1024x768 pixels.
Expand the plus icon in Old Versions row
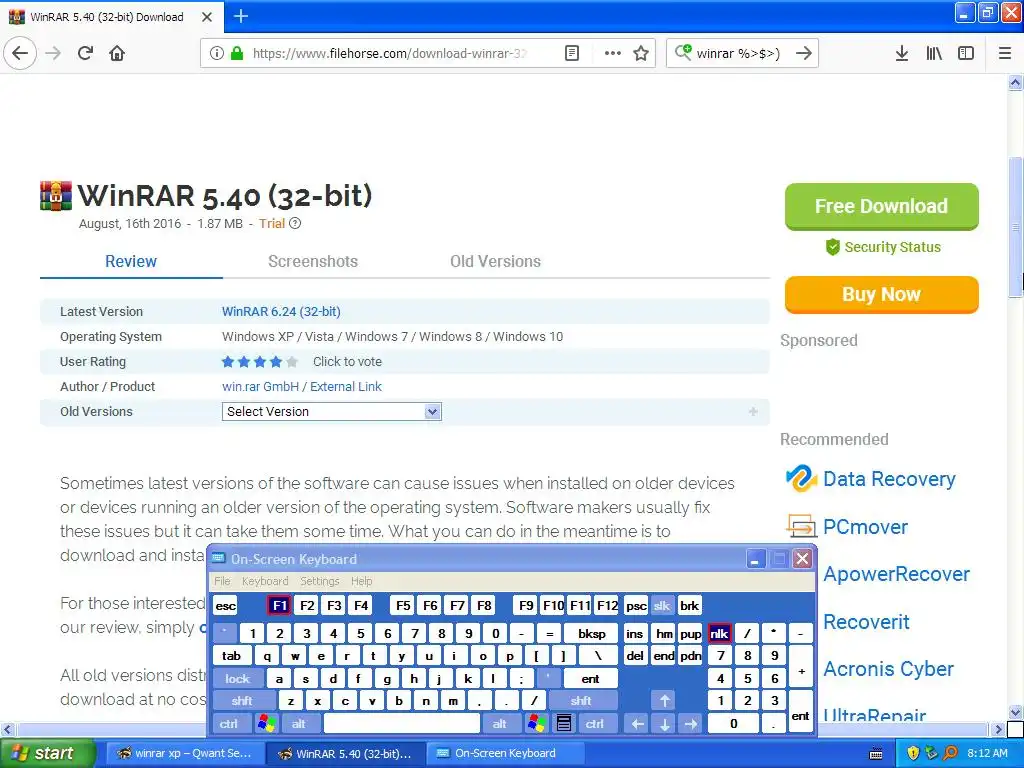[753, 411]
